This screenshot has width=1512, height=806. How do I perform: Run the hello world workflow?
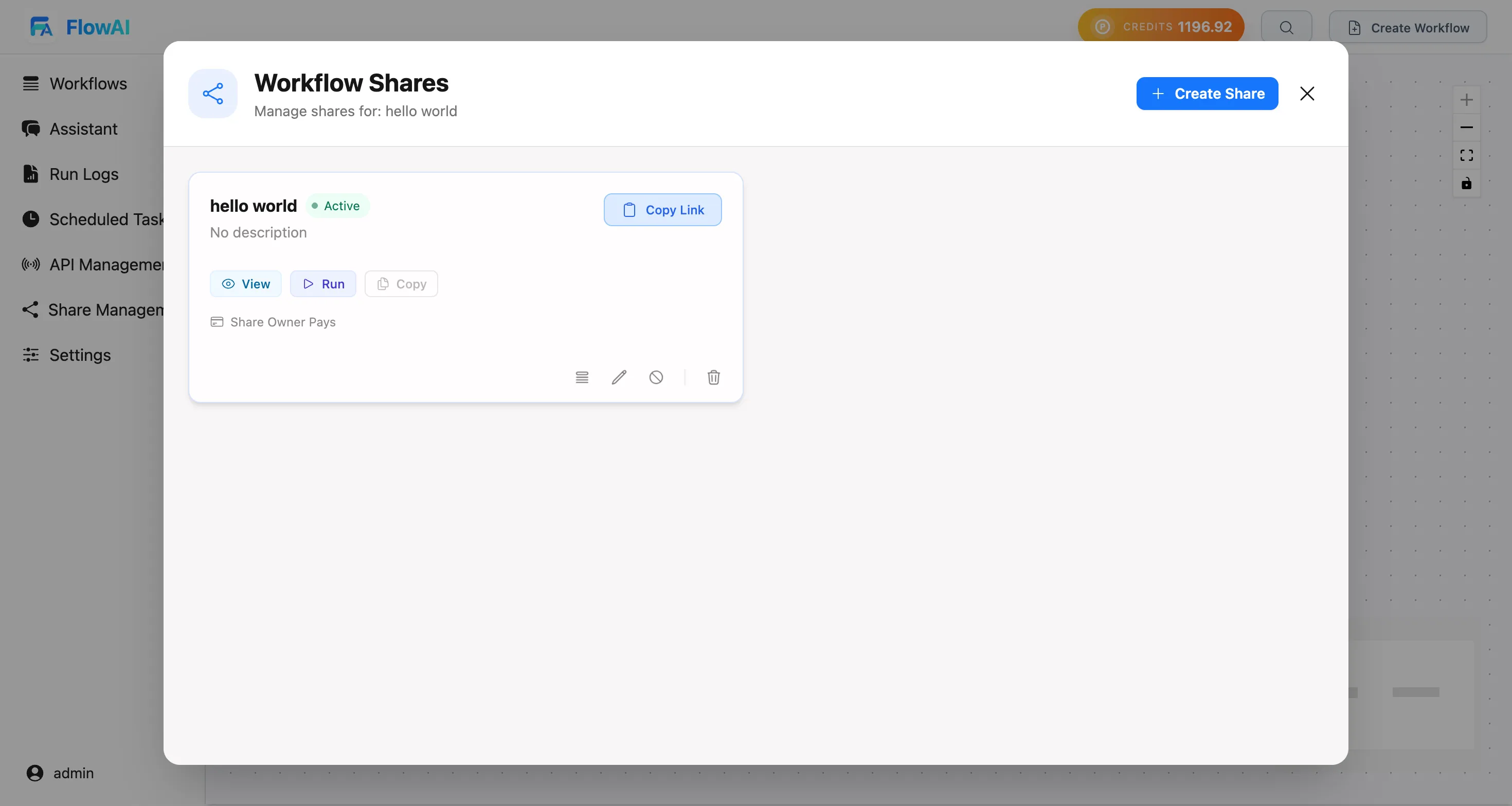point(323,283)
